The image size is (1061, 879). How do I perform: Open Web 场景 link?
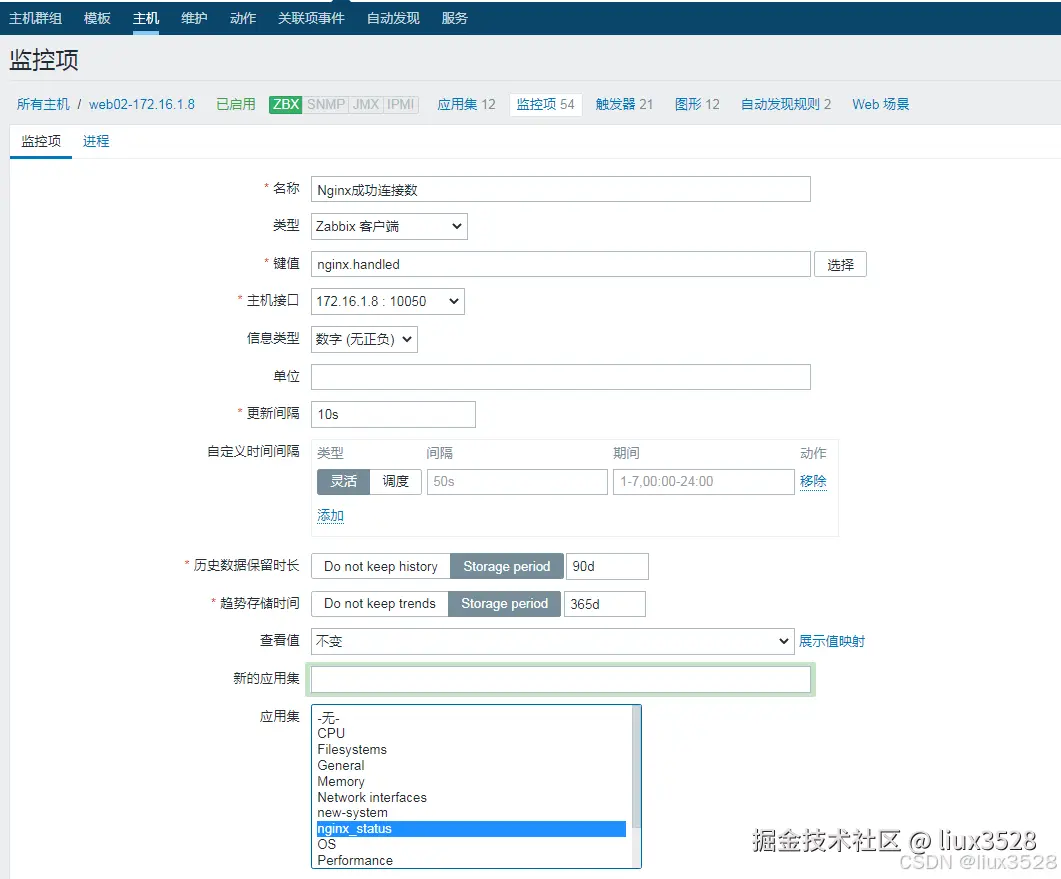(x=880, y=104)
